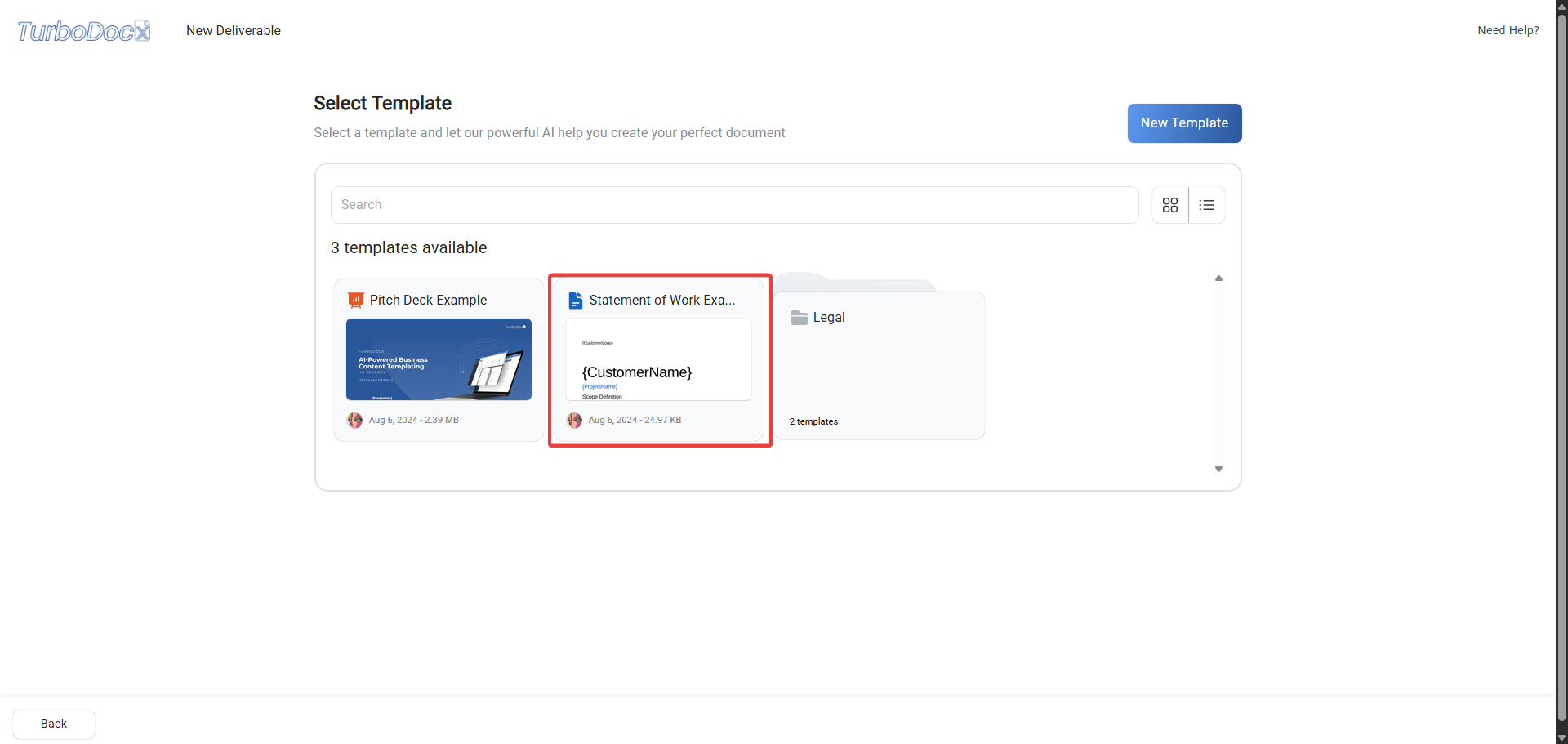This screenshot has width=1568, height=744.
Task: Click 'Aug 6, 2024 - 24.97 KB' text
Action: pos(635,420)
